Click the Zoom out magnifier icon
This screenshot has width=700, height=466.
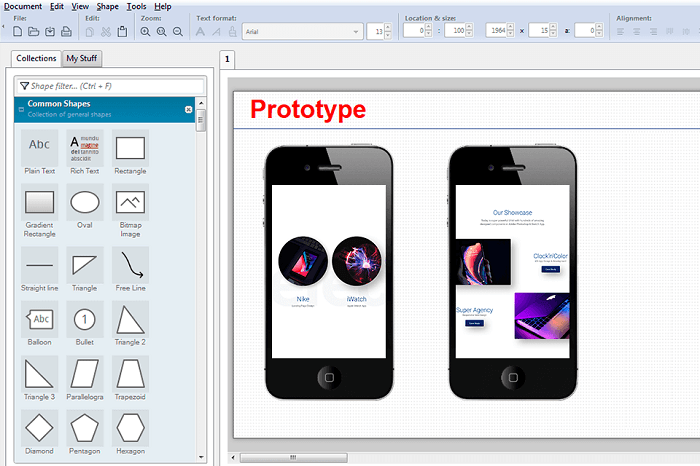click(178, 32)
